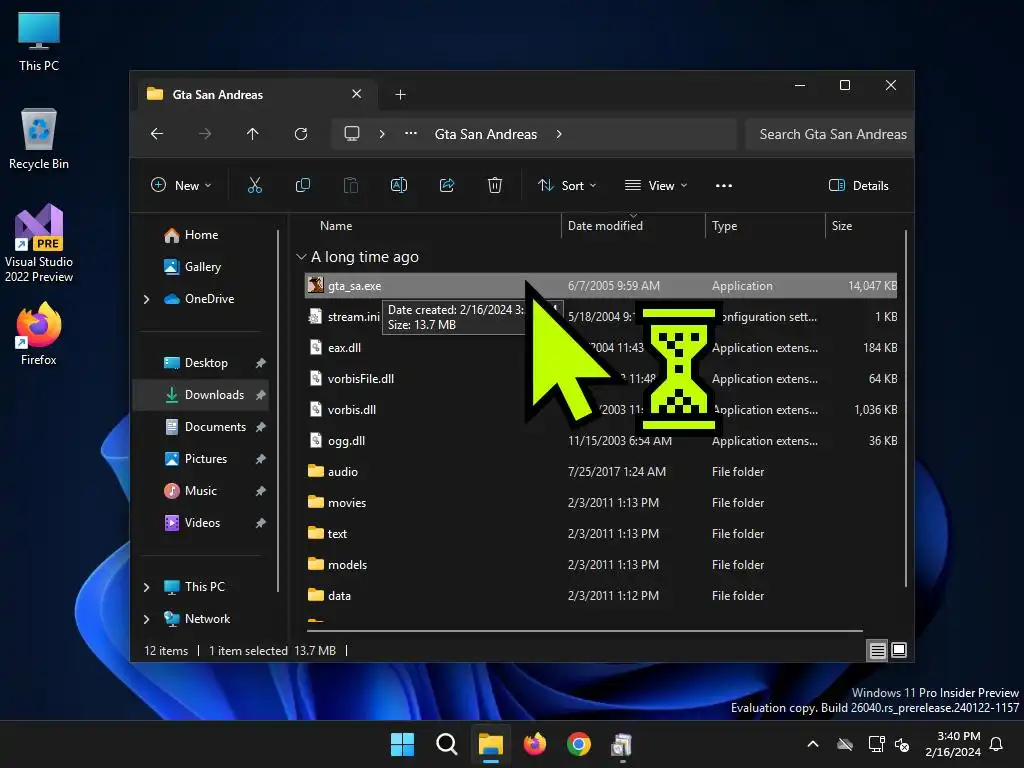Collapse the 'A long time ago' group

point(301,257)
